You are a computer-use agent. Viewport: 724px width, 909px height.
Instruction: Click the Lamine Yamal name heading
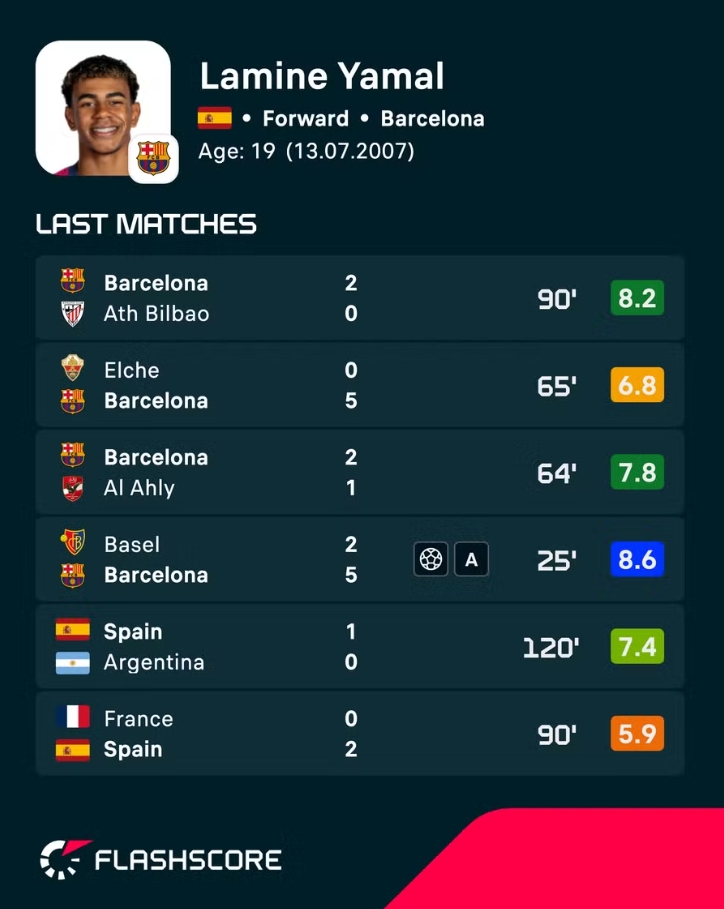click(322, 77)
